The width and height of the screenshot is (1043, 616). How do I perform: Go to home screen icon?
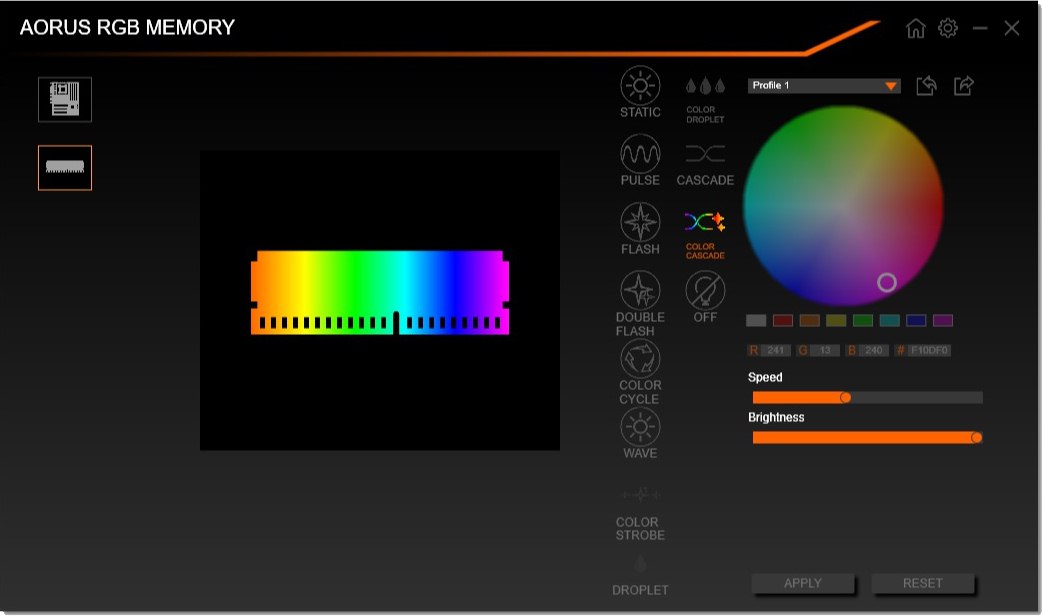916,28
